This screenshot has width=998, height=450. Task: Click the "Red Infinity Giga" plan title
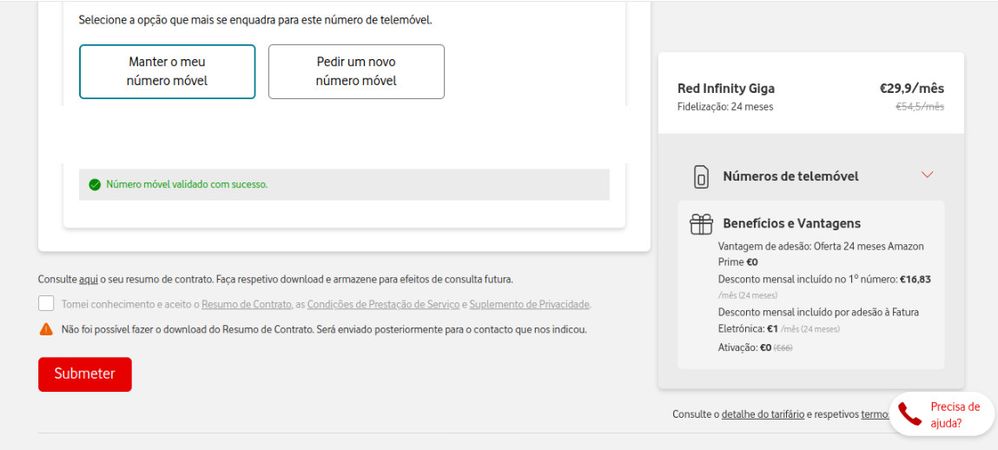[x=726, y=88]
